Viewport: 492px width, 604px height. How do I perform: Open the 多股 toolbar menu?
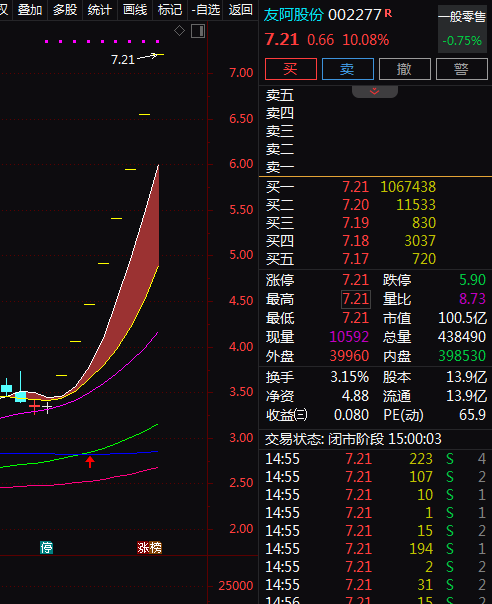coord(65,10)
